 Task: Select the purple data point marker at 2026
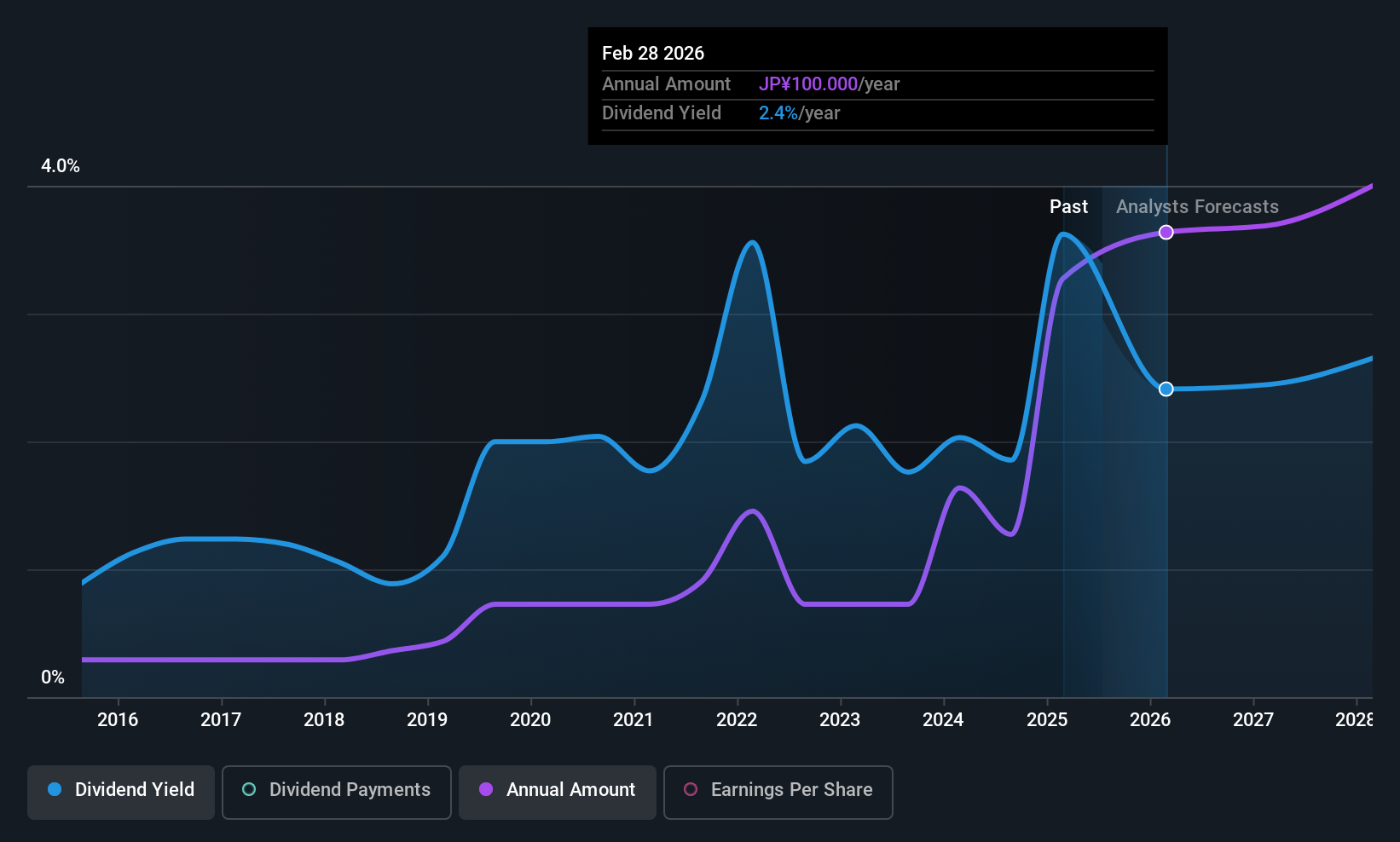1166,233
